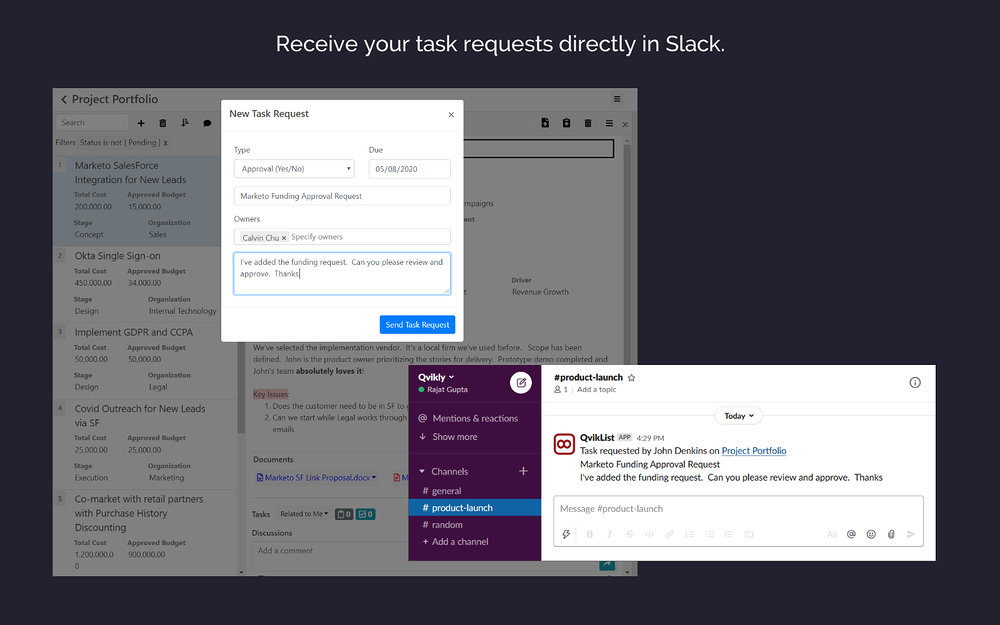
Task: Click Add a topic in channel header
Action: click(x=596, y=390)
